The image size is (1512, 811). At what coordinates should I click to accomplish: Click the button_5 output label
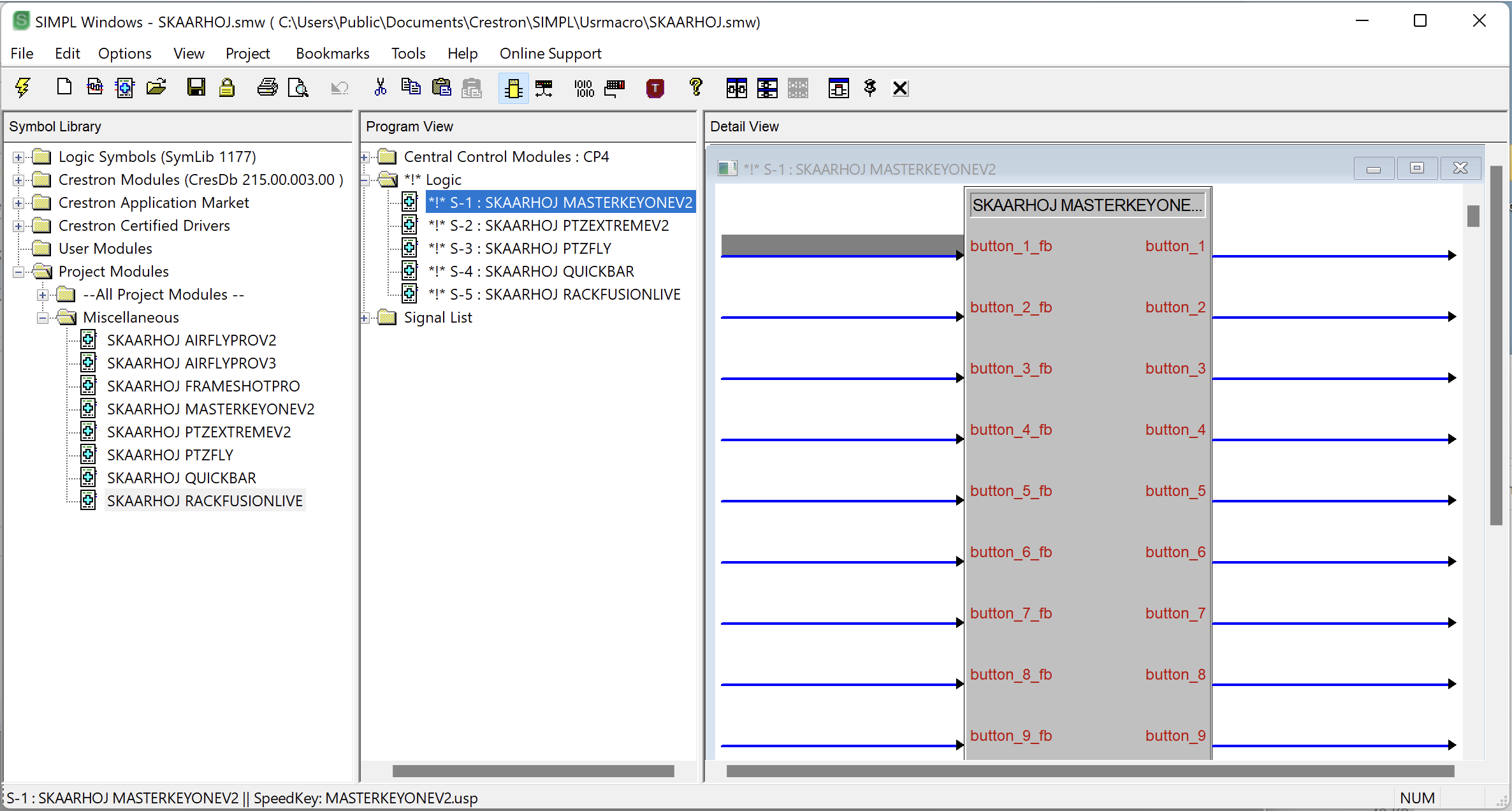[x=1175, y=491]
